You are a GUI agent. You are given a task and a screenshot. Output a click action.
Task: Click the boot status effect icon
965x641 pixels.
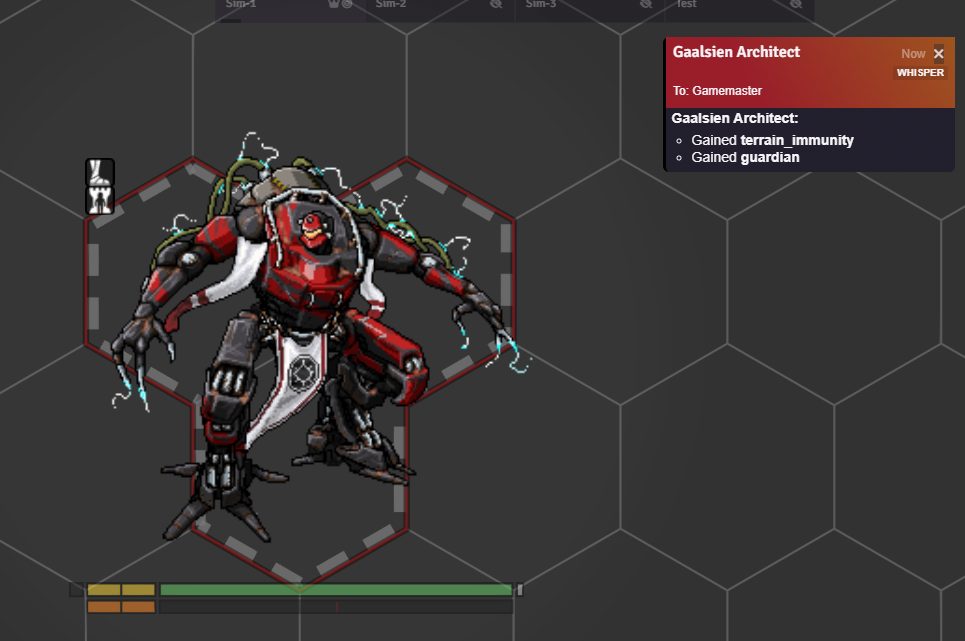pyautogui.click(x=100, y=172)
